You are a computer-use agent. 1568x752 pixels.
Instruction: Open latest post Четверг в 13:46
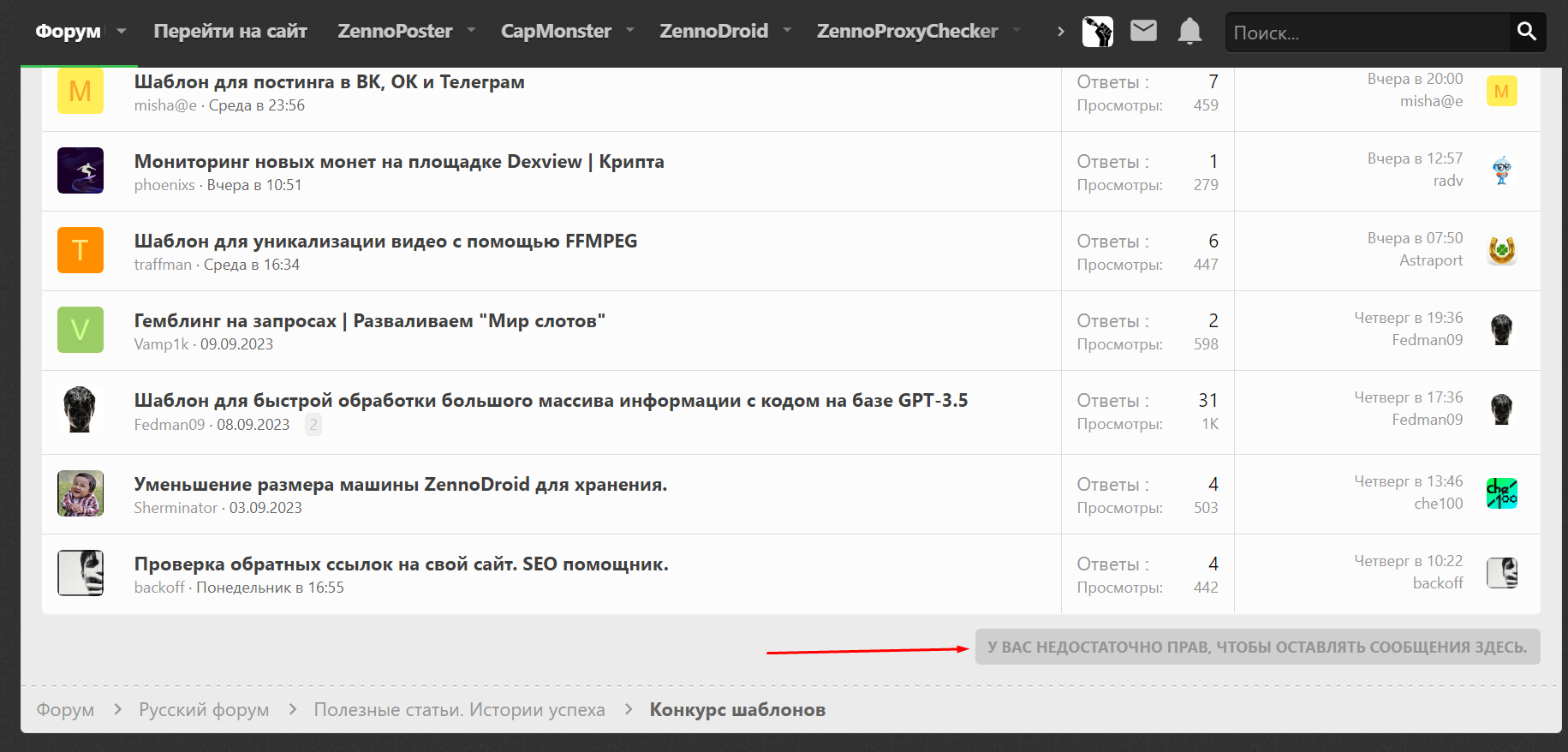1409,481
